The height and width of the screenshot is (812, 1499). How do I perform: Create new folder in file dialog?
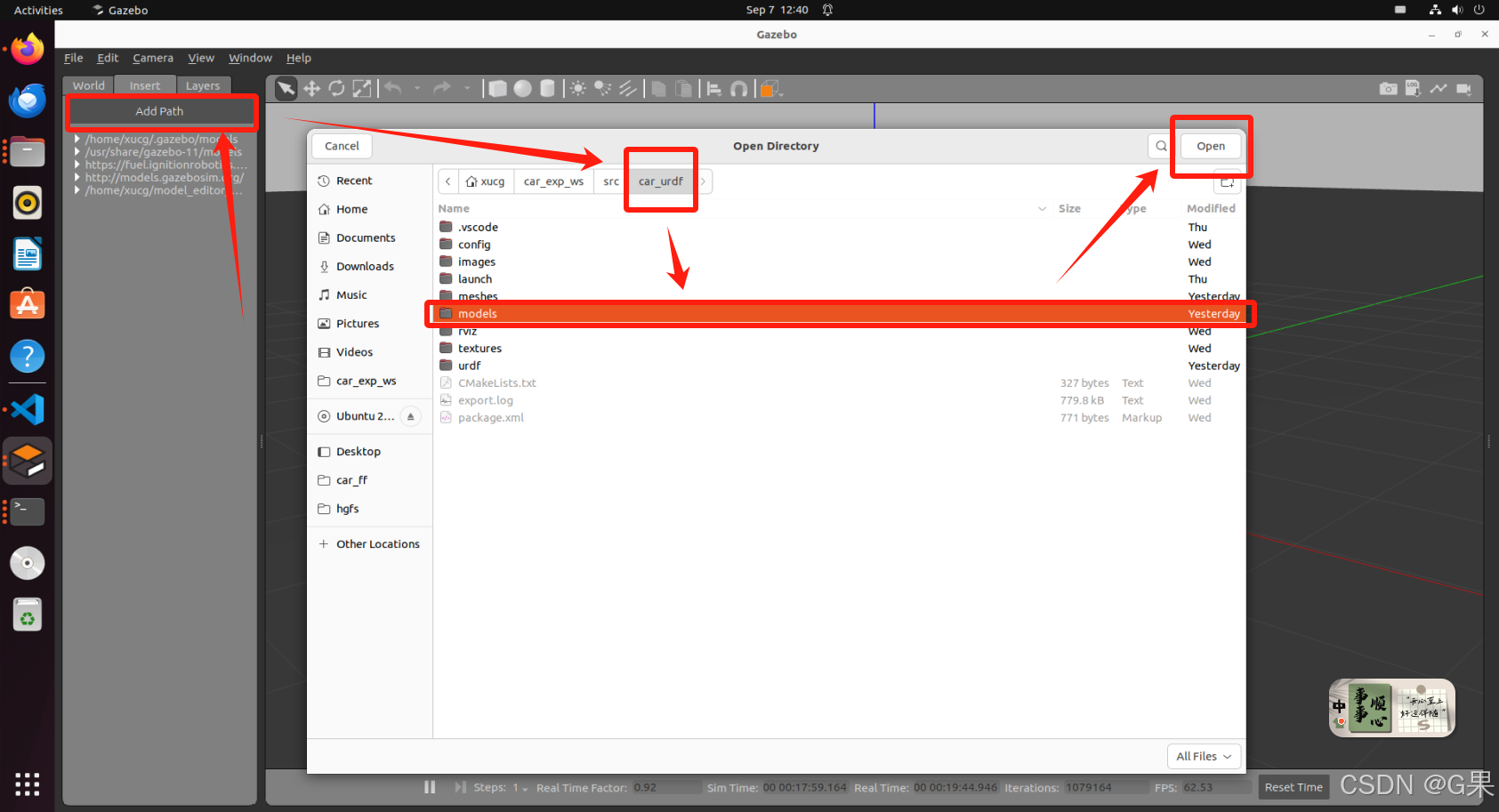(1228, 181)
